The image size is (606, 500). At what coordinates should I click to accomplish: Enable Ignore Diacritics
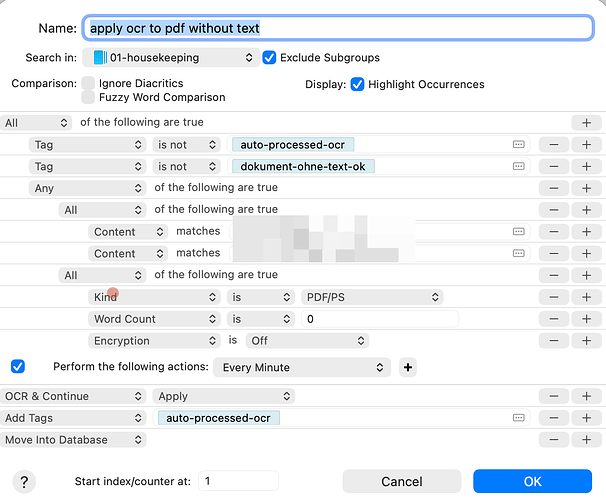click(88, 83)
